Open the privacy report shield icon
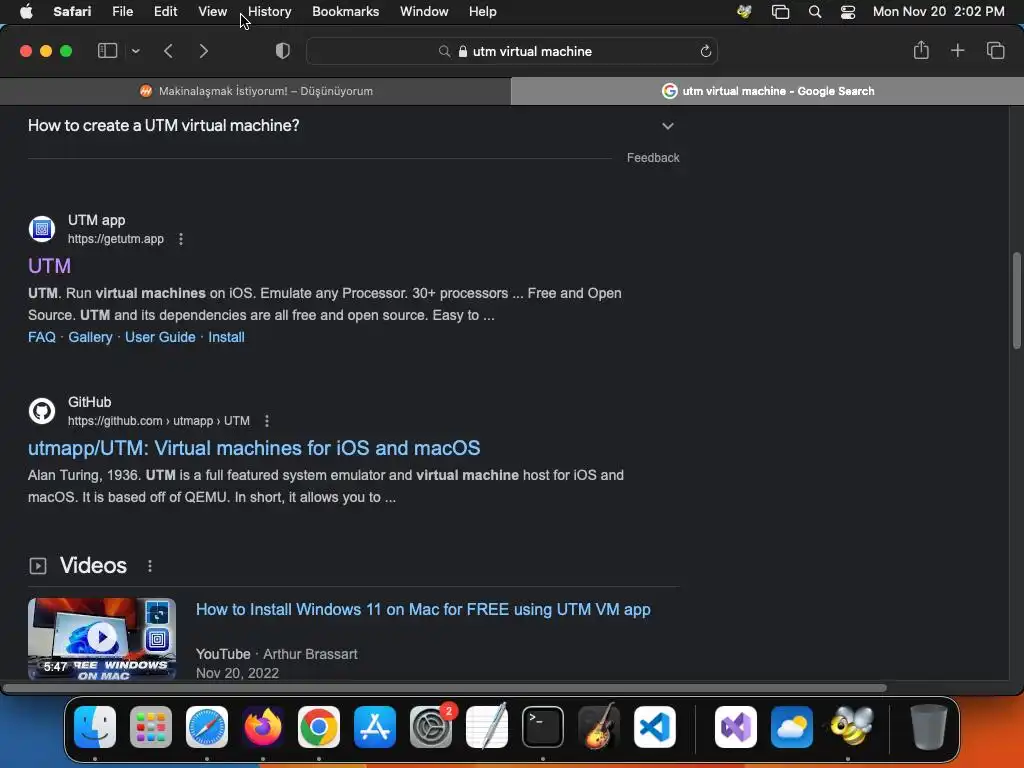 [283, 51]
